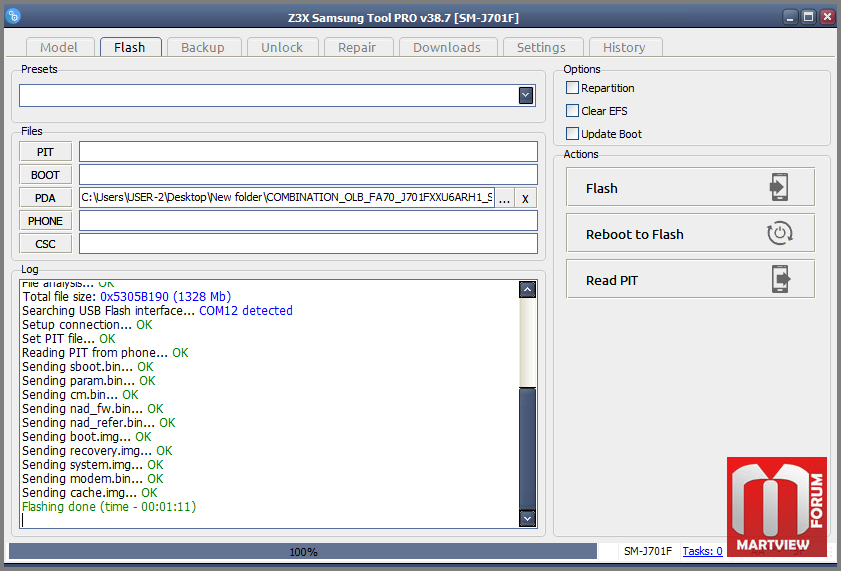This screenshot has width=841, height=571.
Task: Minimize the Z3X Samsung Tool window
Action: click(790, 17)
